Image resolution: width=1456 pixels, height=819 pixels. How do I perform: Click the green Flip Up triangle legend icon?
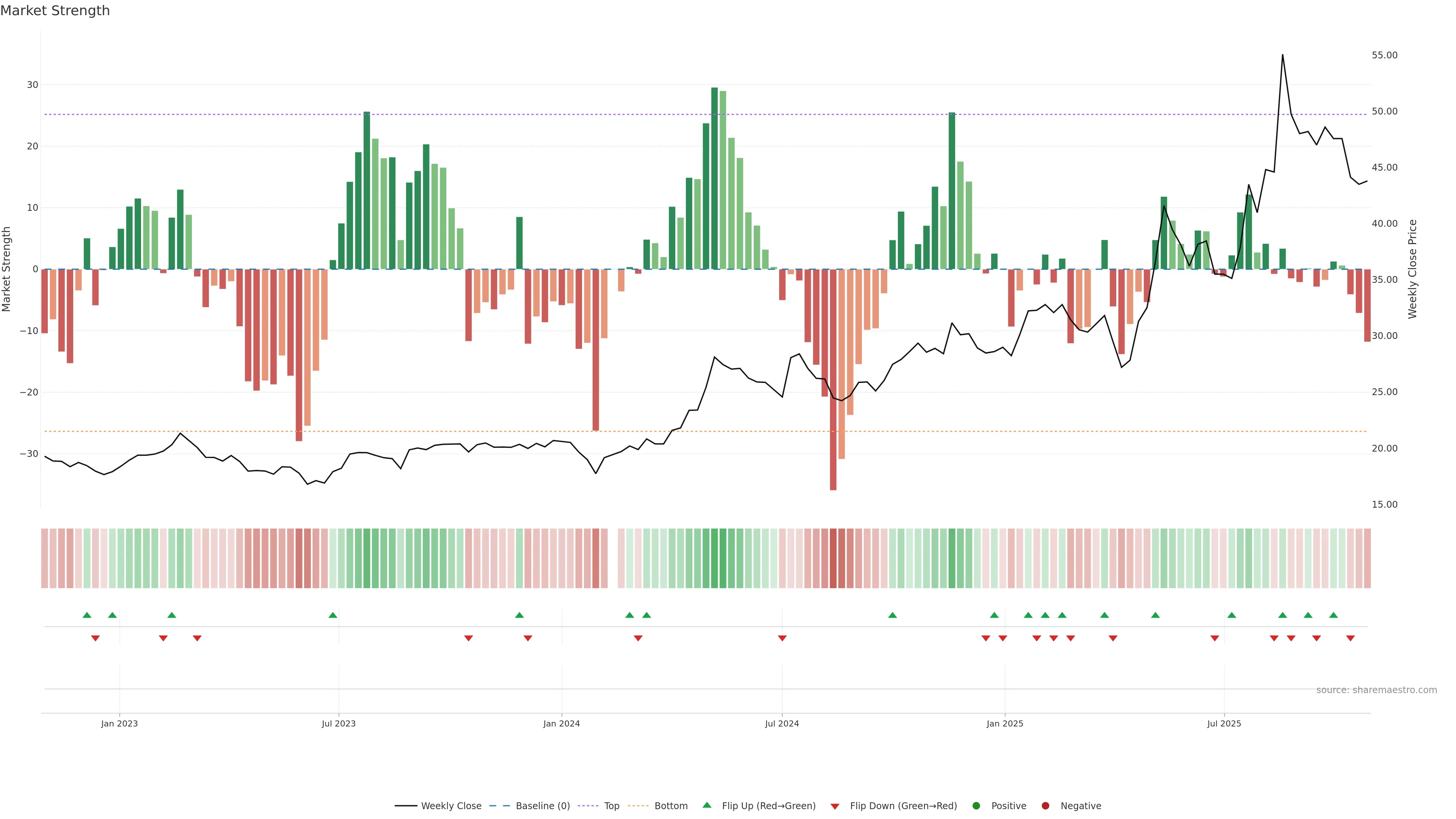[706, 805]
